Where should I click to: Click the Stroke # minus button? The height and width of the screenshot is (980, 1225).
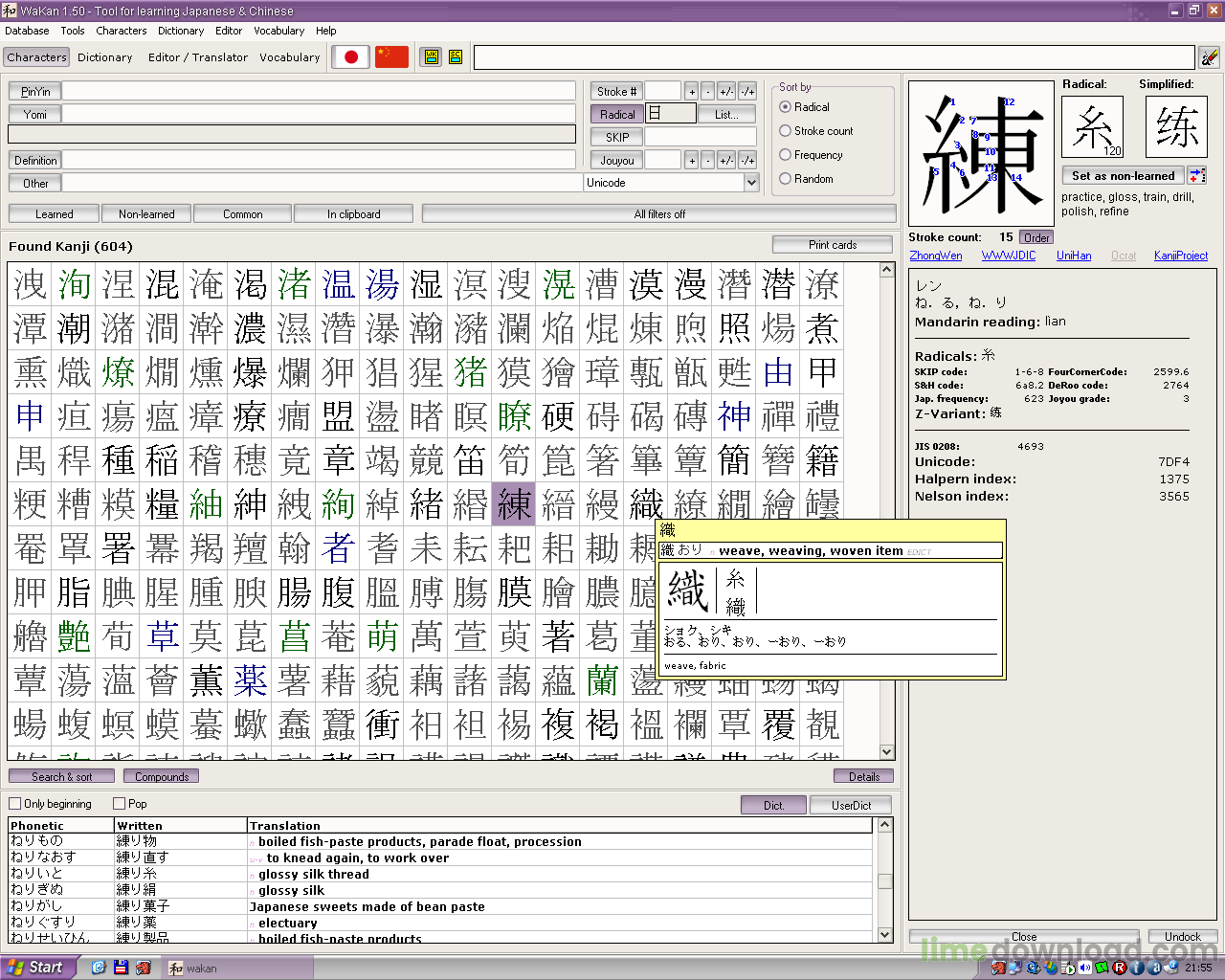click(708, 91)
